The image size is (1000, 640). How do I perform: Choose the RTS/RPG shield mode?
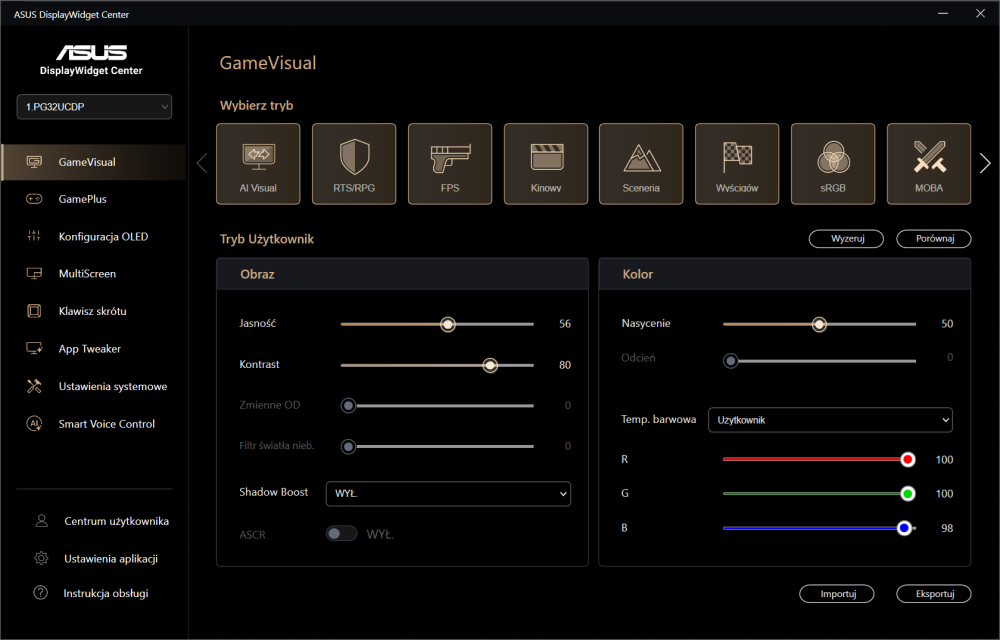(x=354, y=164)
